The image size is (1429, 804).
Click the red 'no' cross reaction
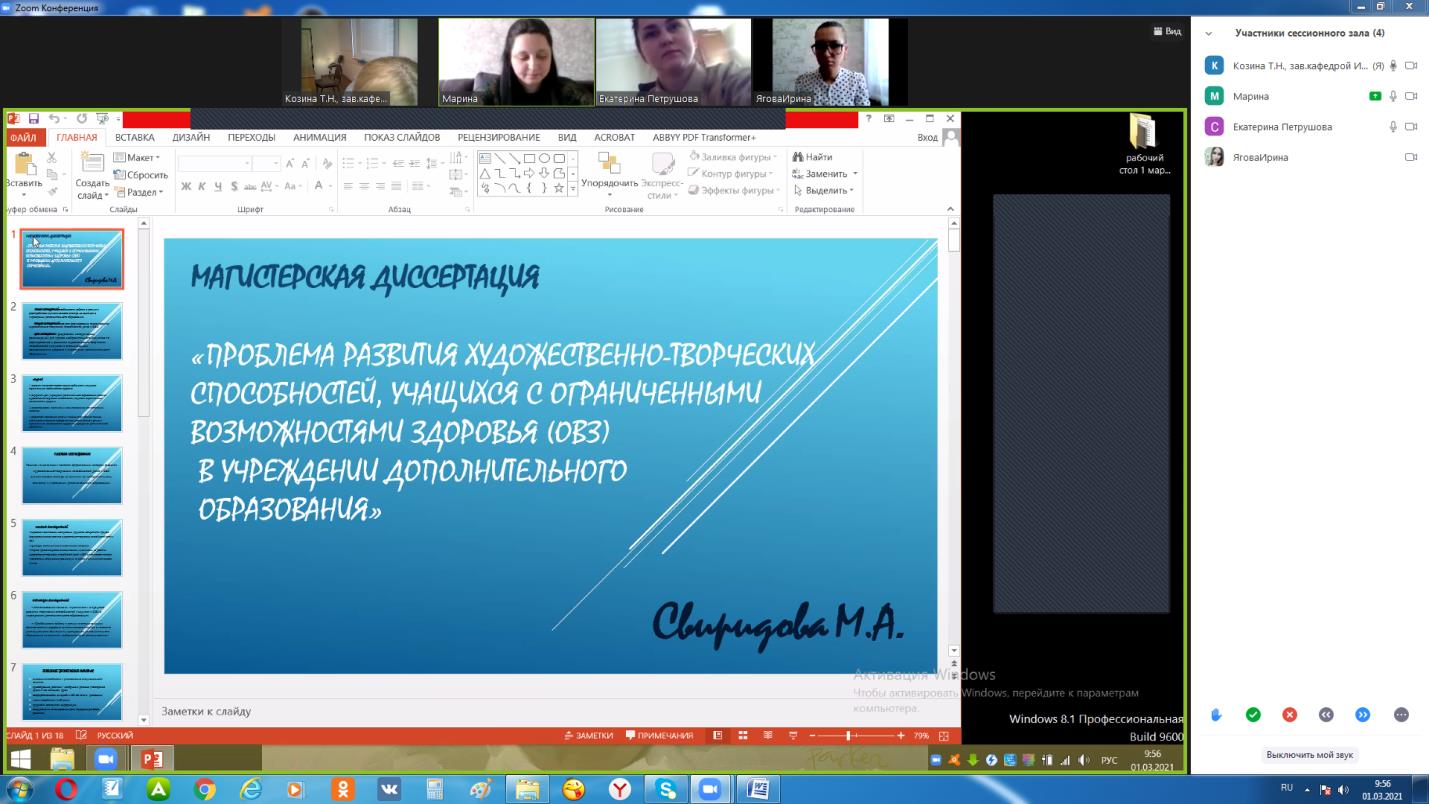(1290, 715)
